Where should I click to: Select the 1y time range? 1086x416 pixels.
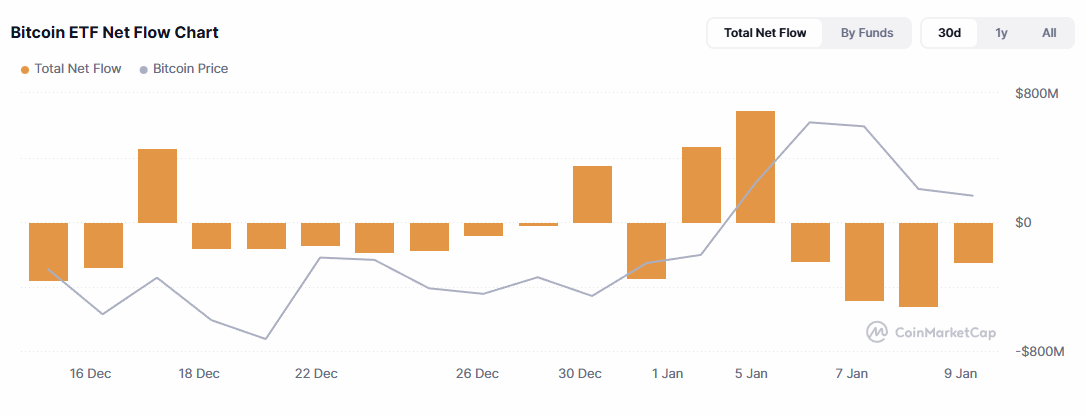pos(1001,33)
